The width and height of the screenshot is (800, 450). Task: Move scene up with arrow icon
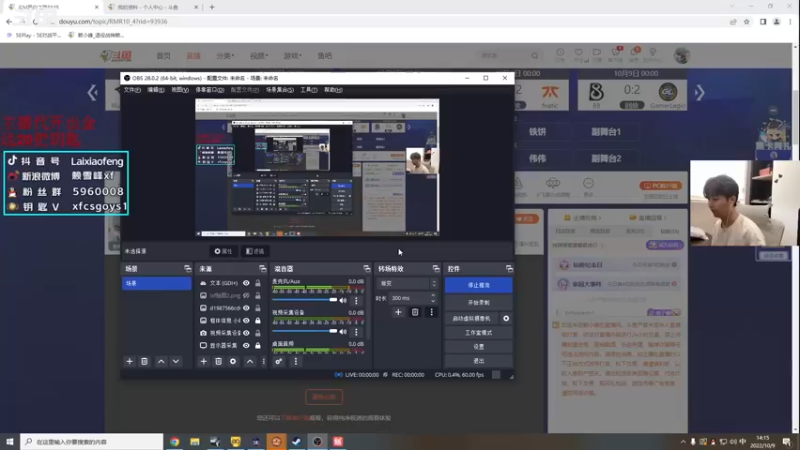(161, 361)
